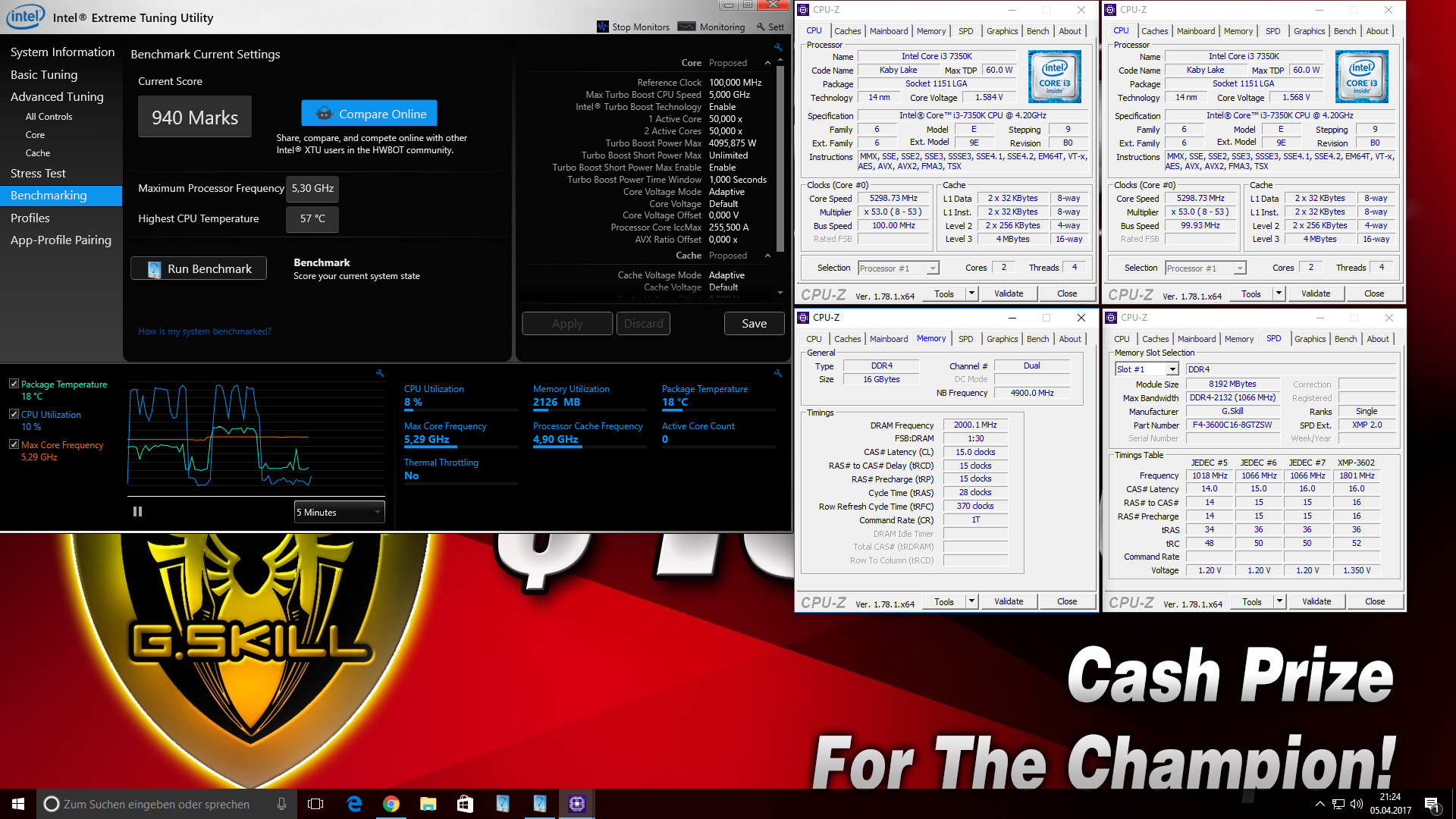Toggle CPU Utilization checkbox

point(14,414)
